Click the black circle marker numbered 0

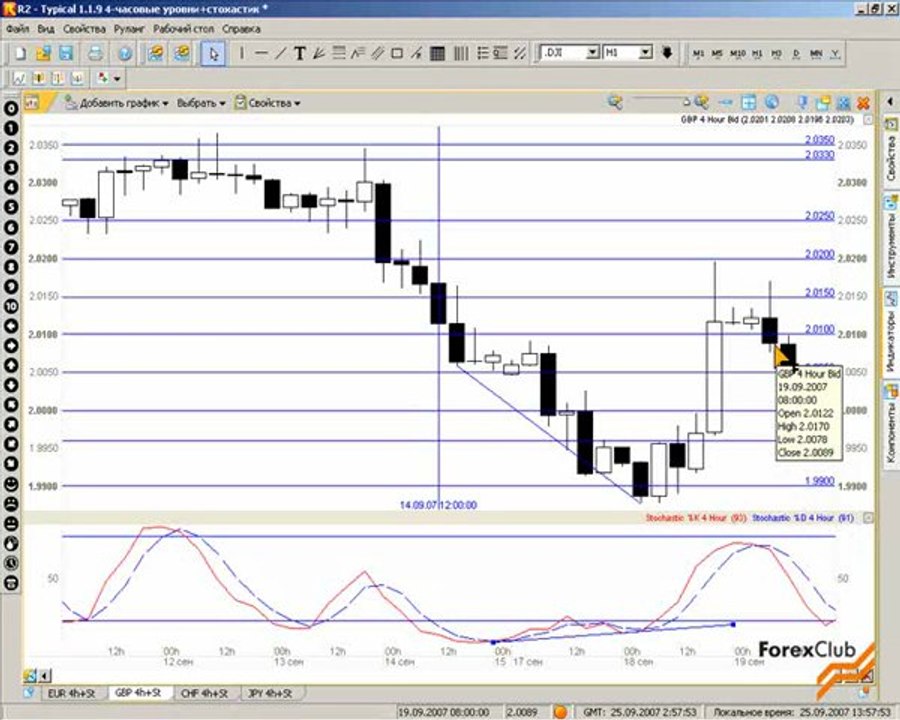point(11,109)
